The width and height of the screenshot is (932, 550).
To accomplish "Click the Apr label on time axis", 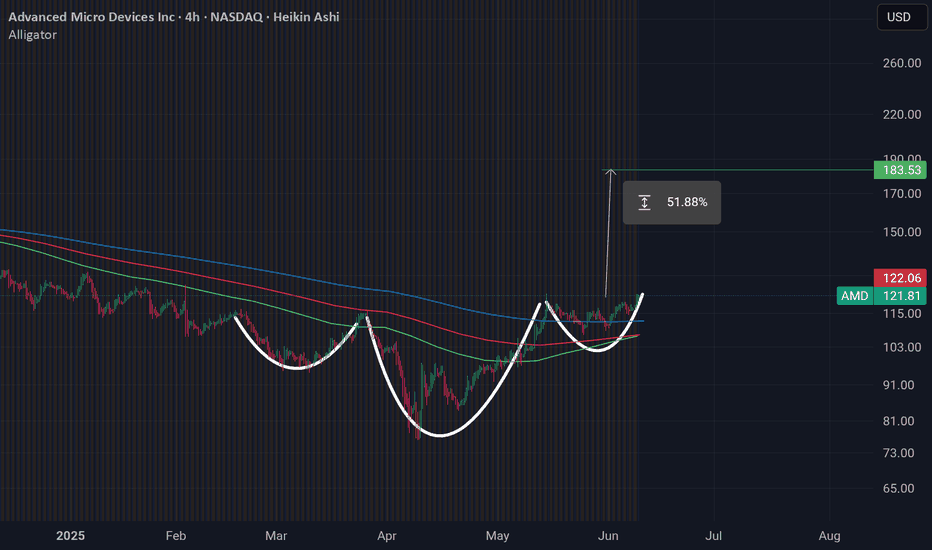I will pyautogui.click(x=386, y=536).
